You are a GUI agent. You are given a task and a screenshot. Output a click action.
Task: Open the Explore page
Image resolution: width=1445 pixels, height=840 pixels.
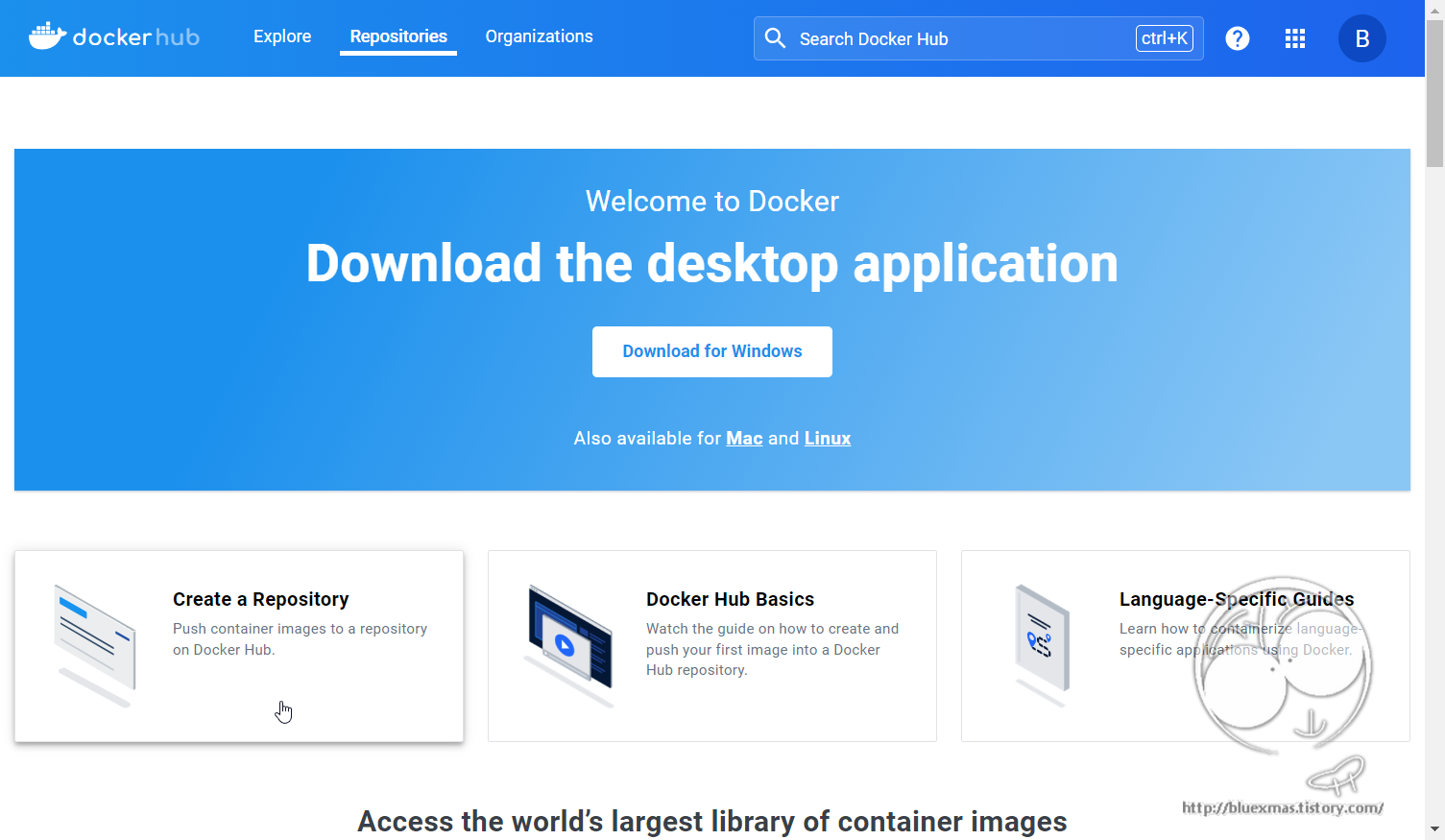pos(282,36)
